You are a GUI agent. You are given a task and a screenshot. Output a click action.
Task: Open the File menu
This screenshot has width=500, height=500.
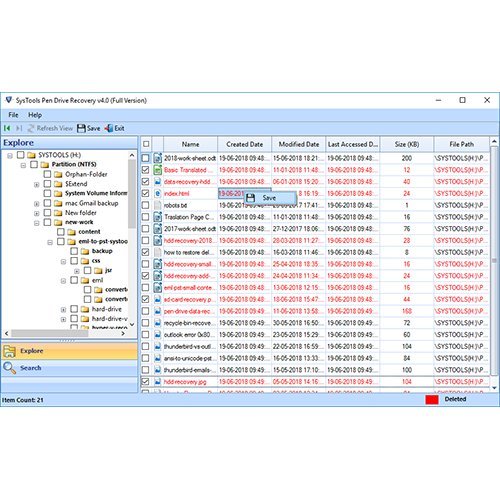coord(13,115)
